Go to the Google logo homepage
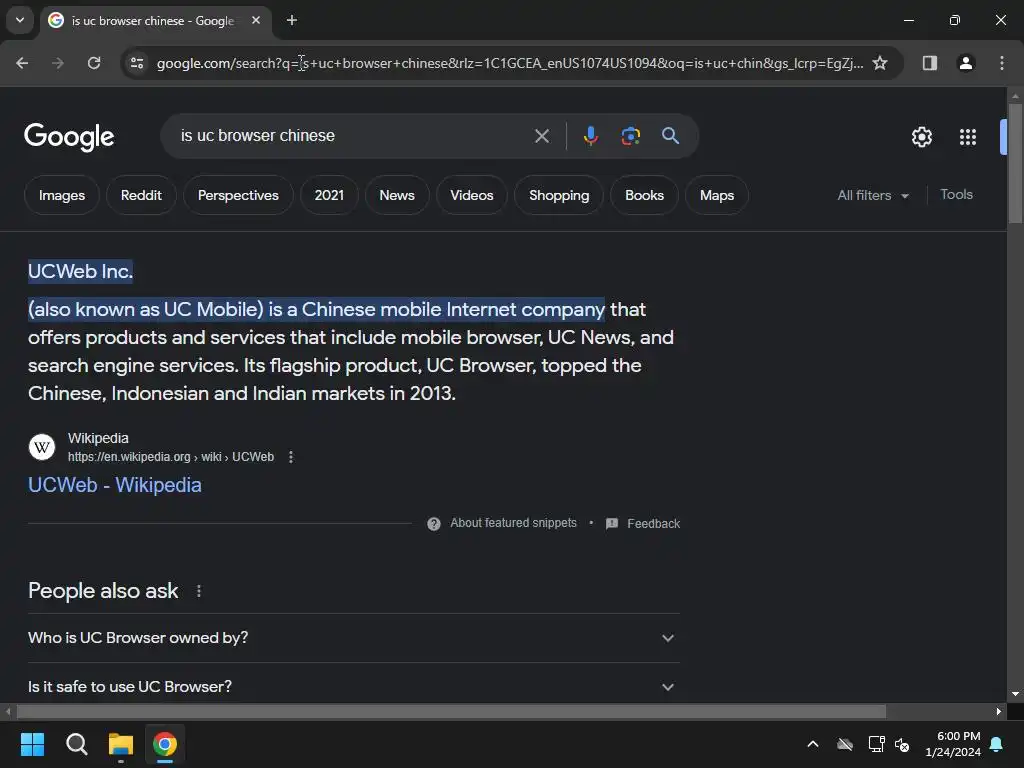1024x768 pixels. tap(69, 136)
